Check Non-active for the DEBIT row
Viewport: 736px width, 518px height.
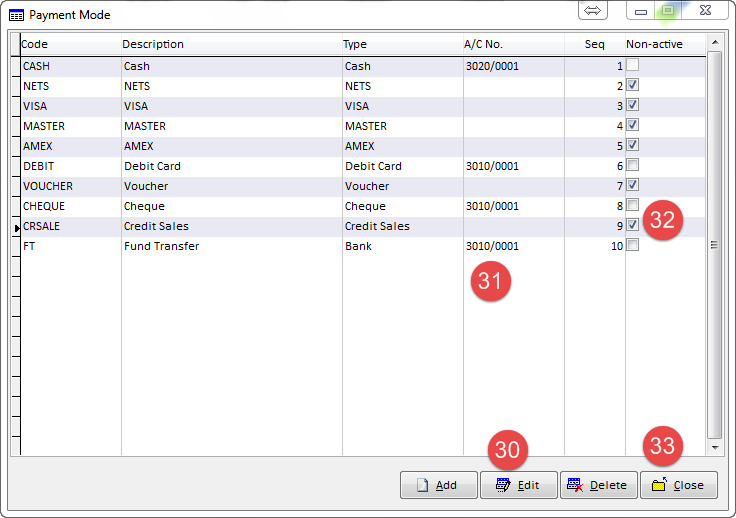point(633,165)
